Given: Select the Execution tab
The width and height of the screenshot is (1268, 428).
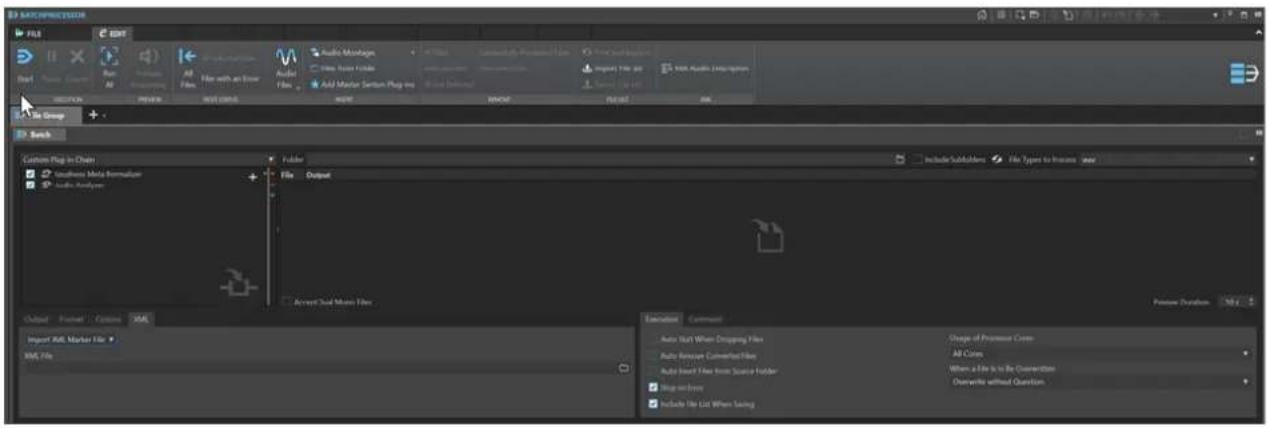Looking at the screenshot, I should tap(662, 319).
